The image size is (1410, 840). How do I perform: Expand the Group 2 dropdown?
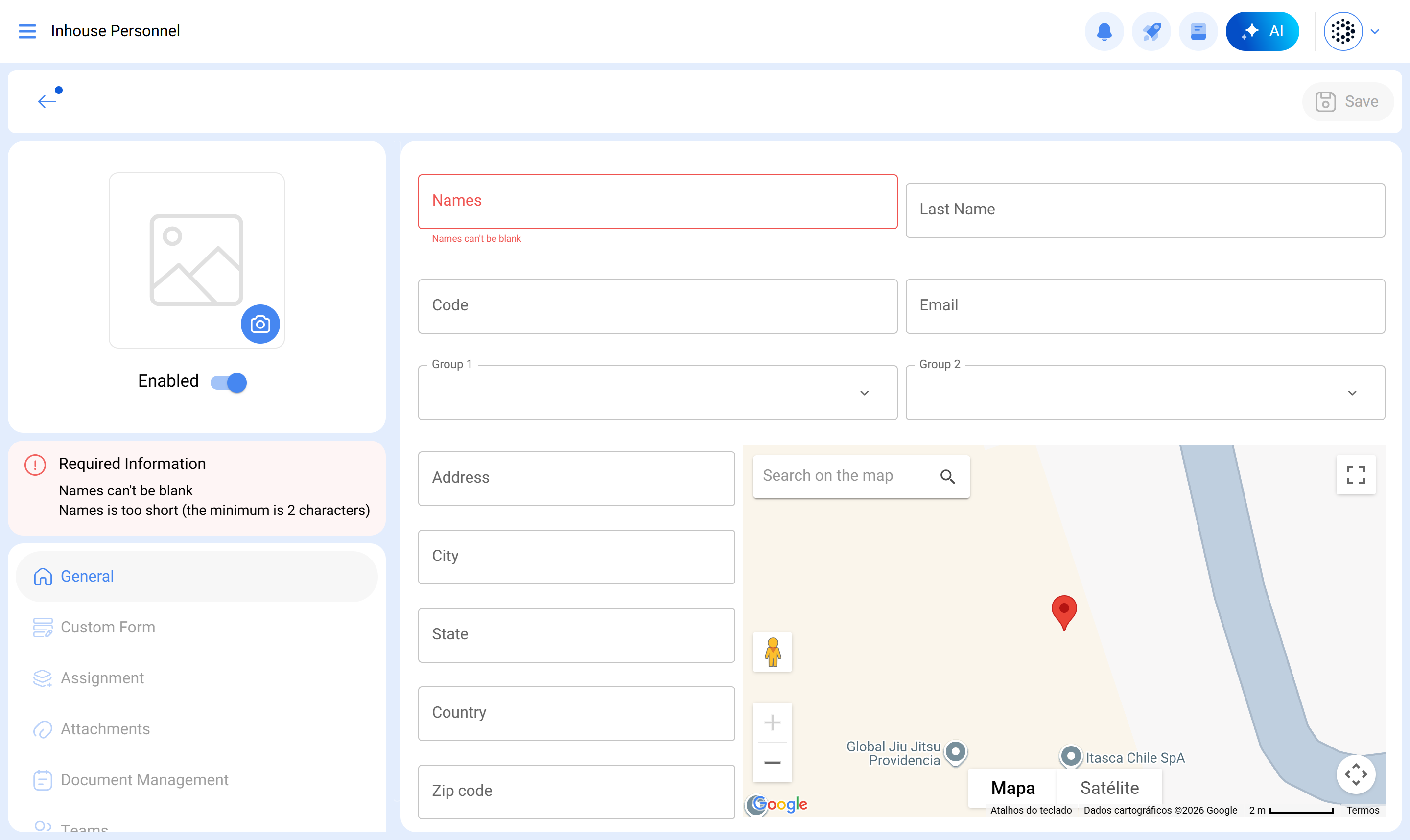[1352, 393]
